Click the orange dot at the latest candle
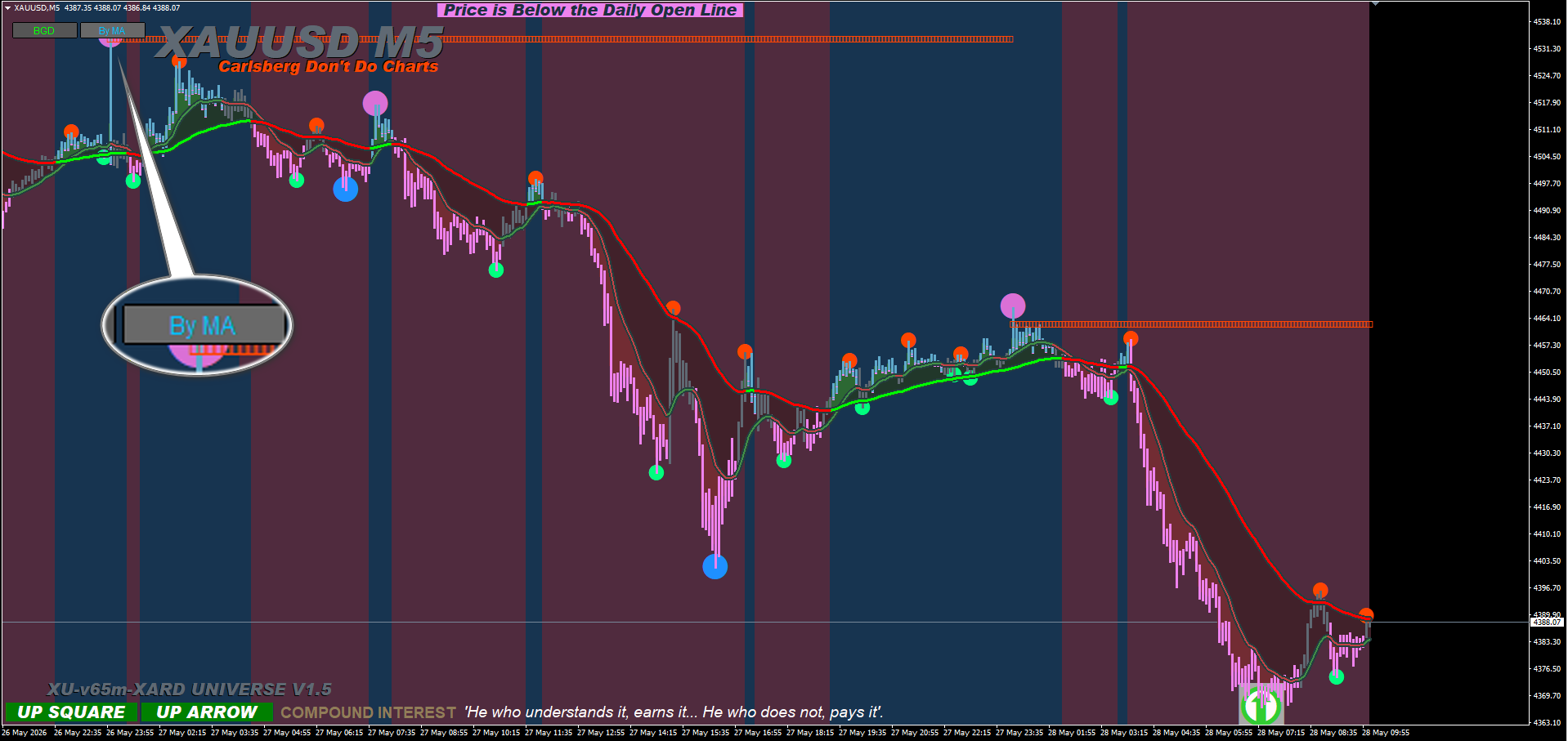1568x741 pixels. [1366, 614]
